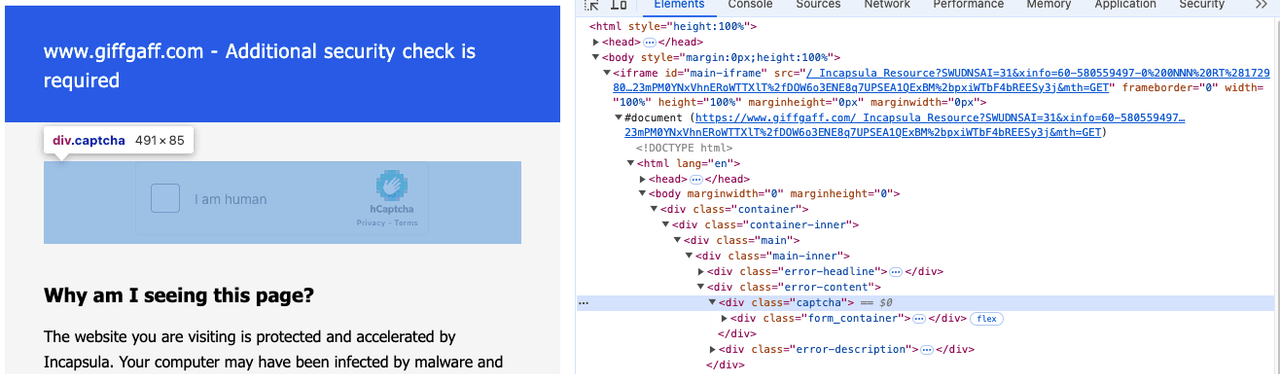
Task: Collapse the container-inner div node
Action: coord(666,224)
